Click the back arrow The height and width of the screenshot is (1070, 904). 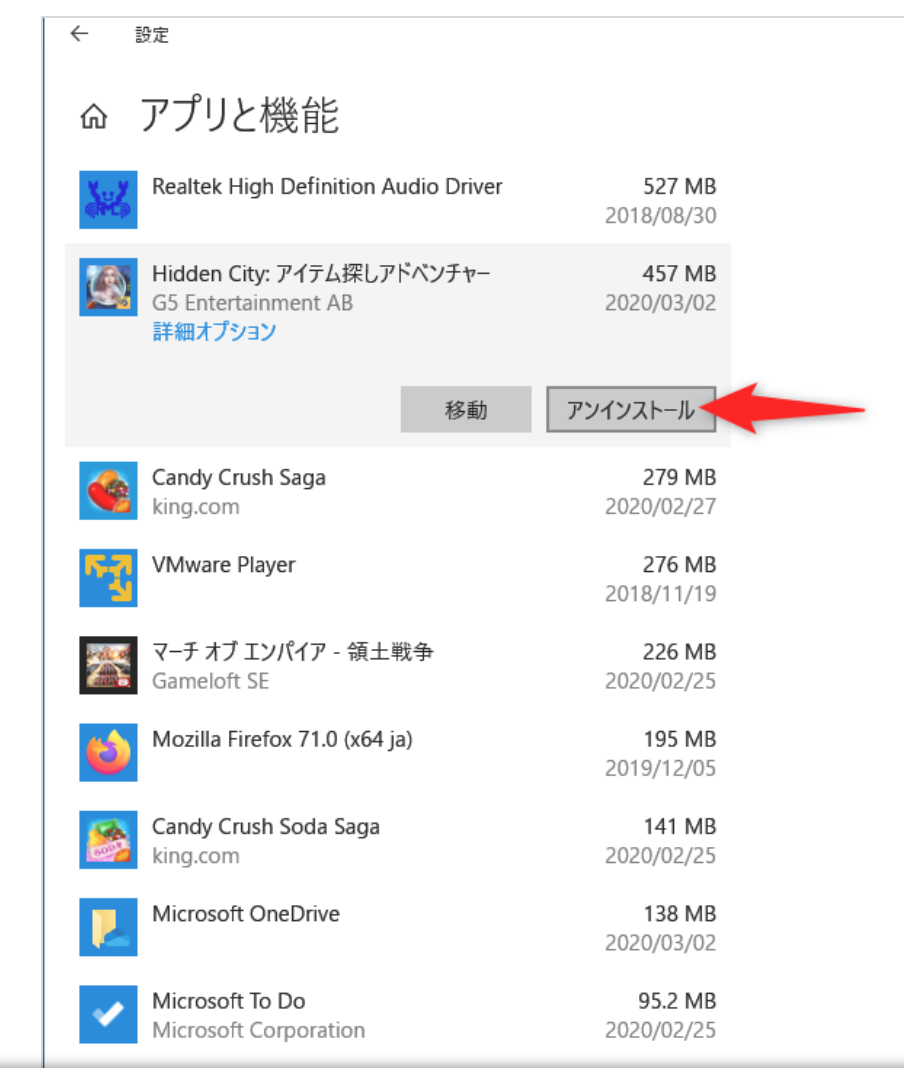point(79,34)
